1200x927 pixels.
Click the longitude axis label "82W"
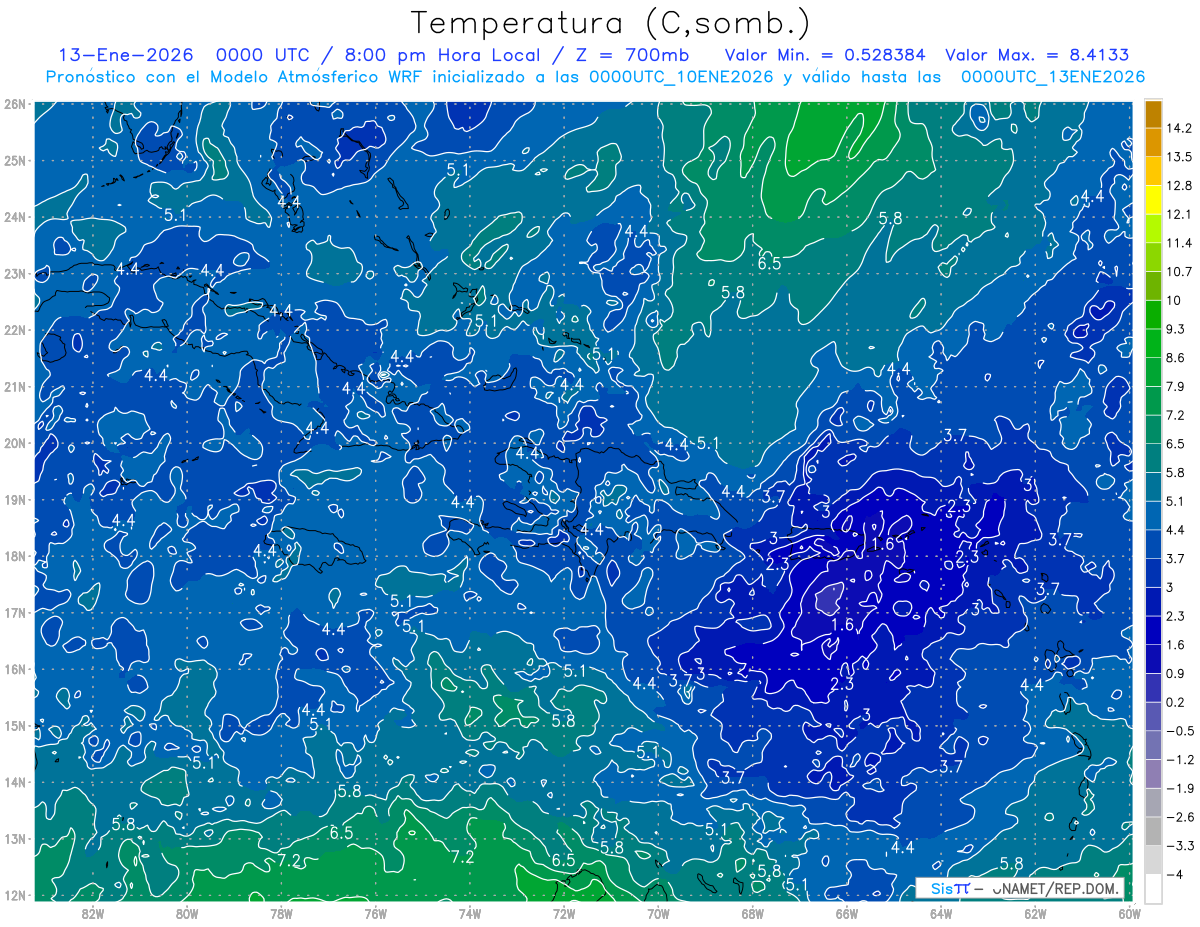tap(92, 914)
